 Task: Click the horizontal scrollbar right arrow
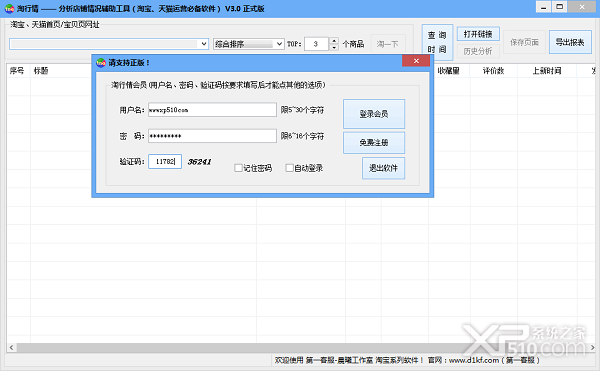point(592,347)
